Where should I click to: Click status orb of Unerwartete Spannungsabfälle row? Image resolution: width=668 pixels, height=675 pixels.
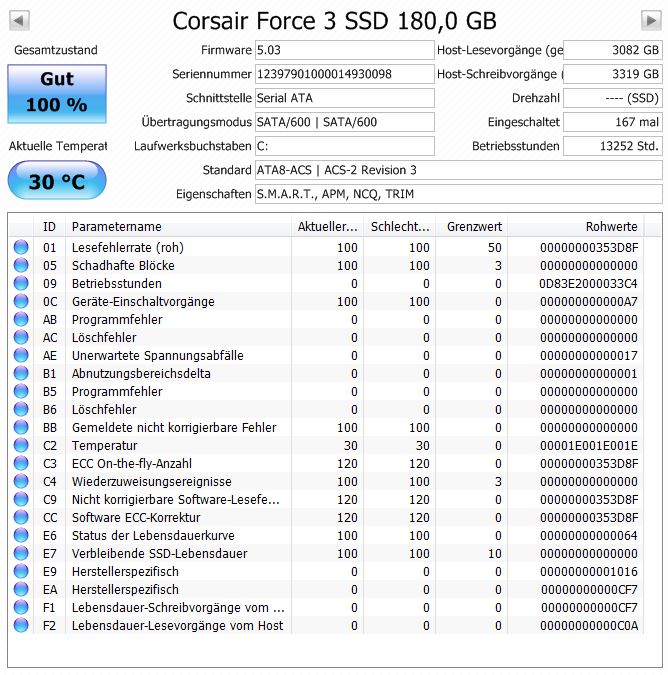[x=21, y=355]
